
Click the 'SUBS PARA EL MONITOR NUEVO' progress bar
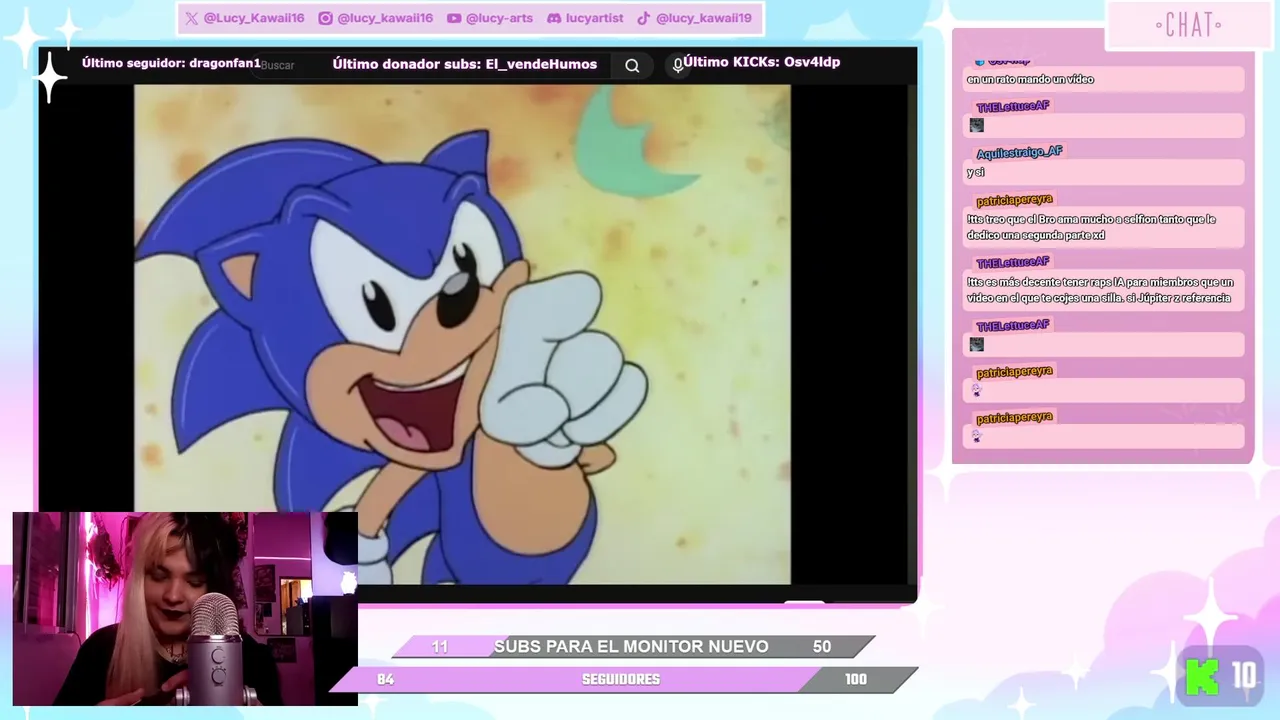(633, 647)
